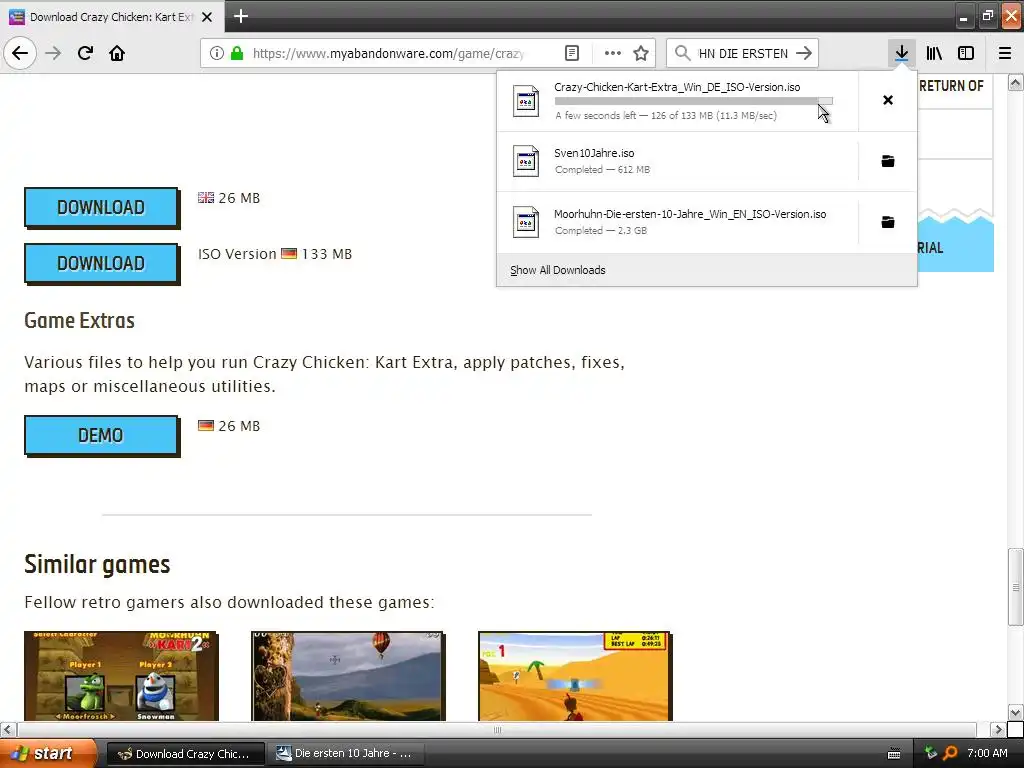This screenshot has height=768, width=1024.
Task: Open the desert kart racing thumbnail
Action: click(x=575, y=677)
